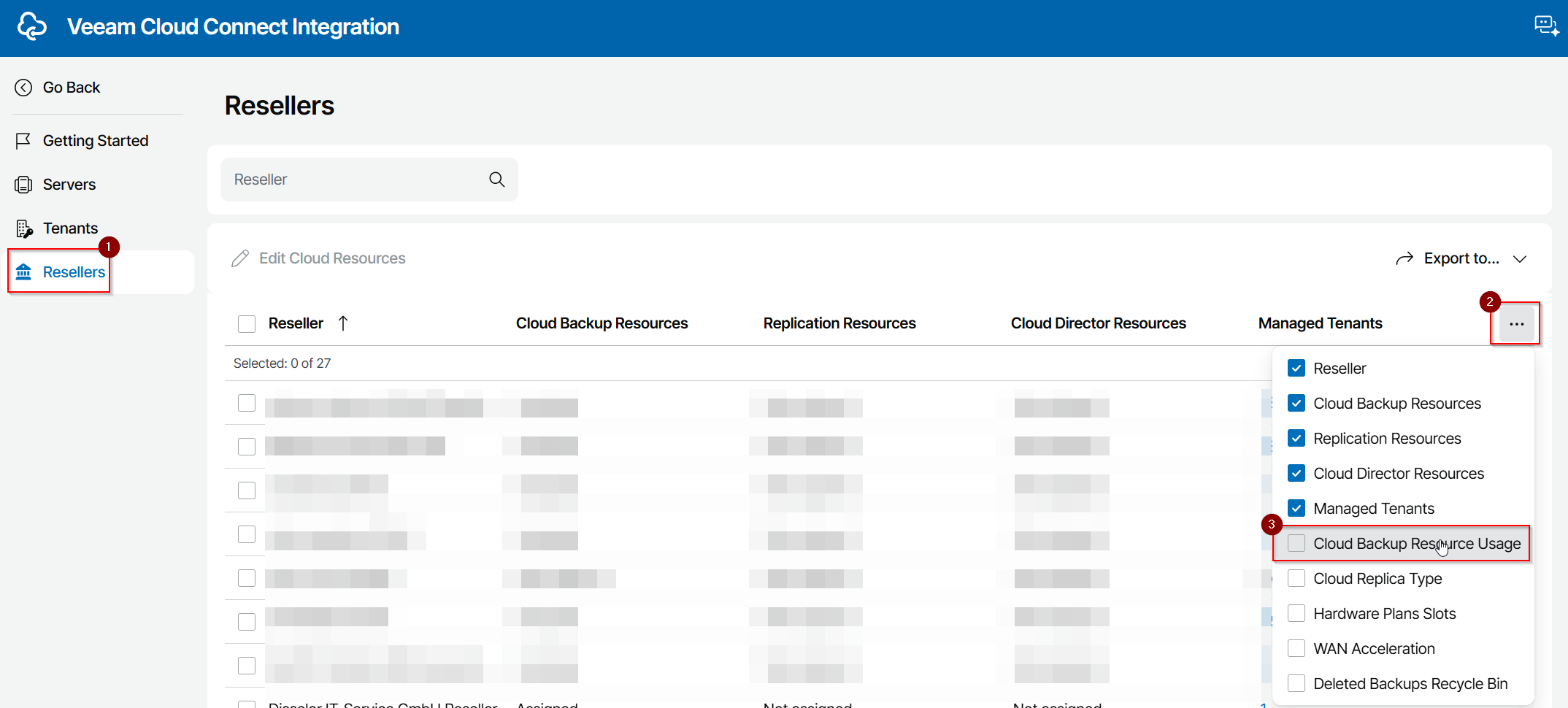Click Export to... button label

tap(1461, 258)
